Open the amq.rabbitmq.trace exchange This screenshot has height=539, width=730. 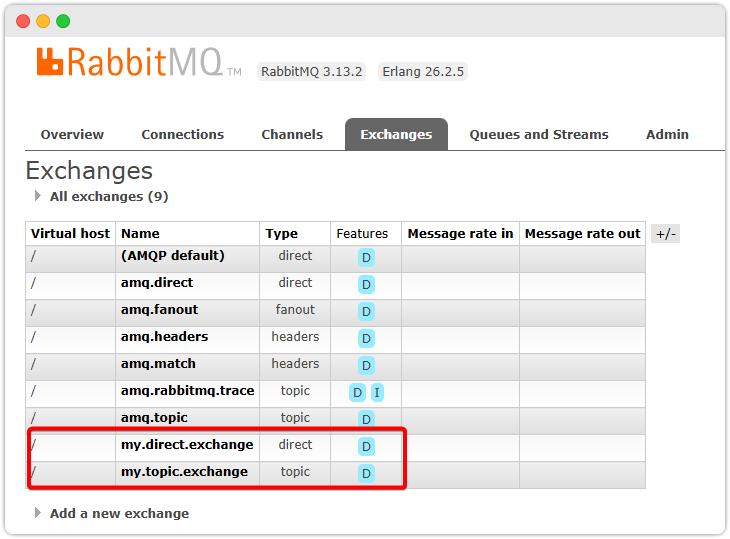click(188, 391)
